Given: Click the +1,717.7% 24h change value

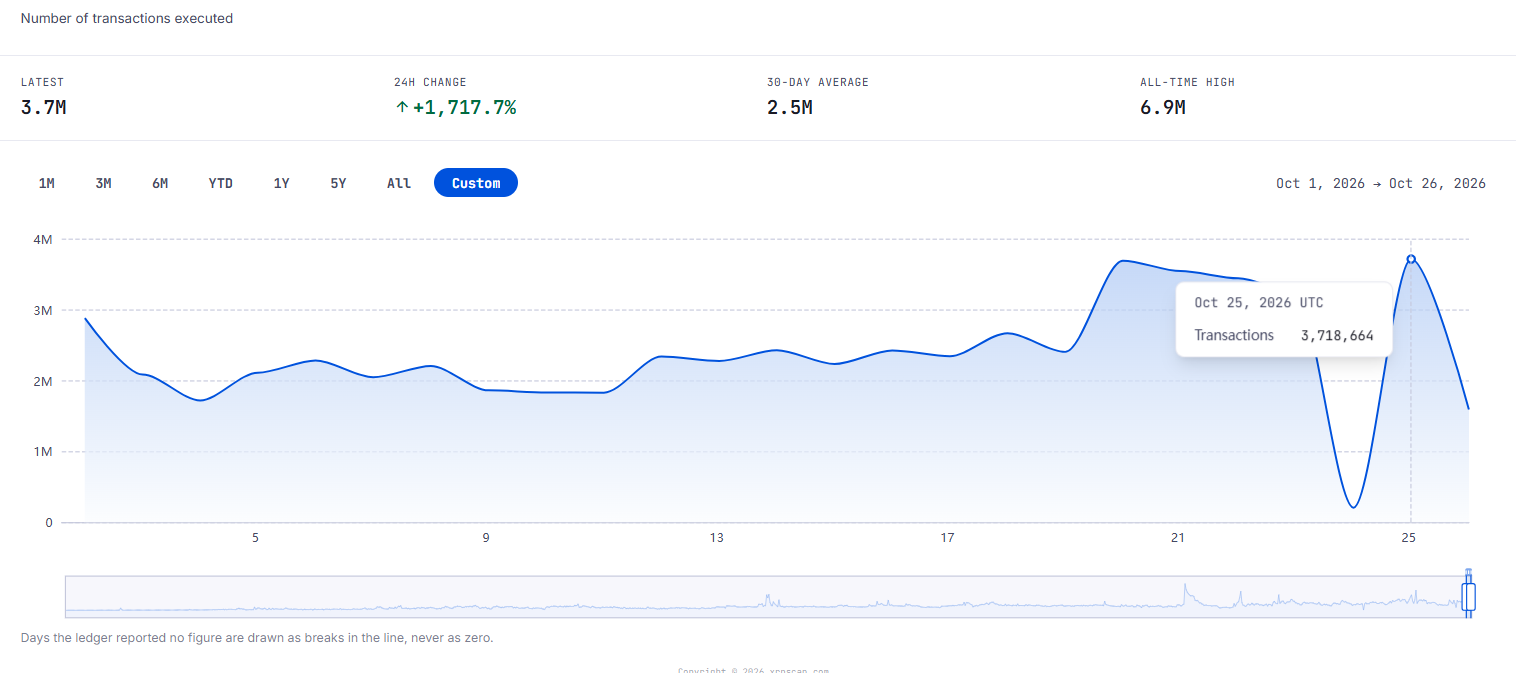Looking at the screenshot, I should (464, 107).
